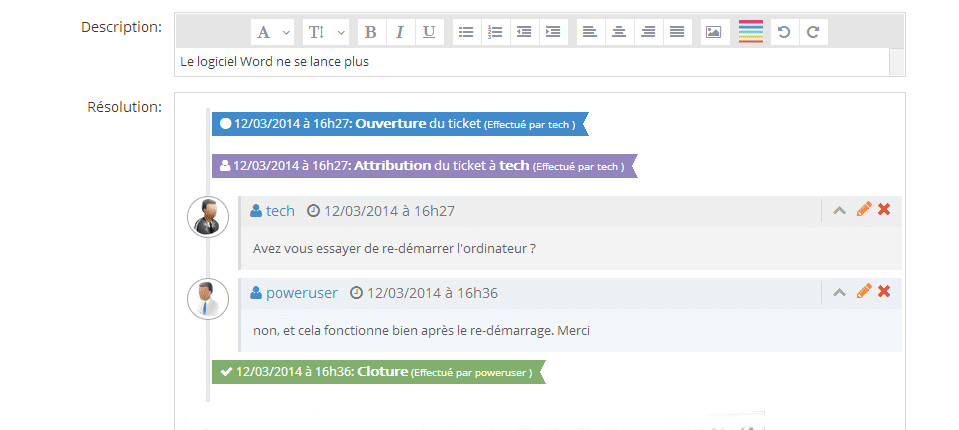Redo the last edit
This screenshot has width=959, height=430.
click(x=813, y=32)
